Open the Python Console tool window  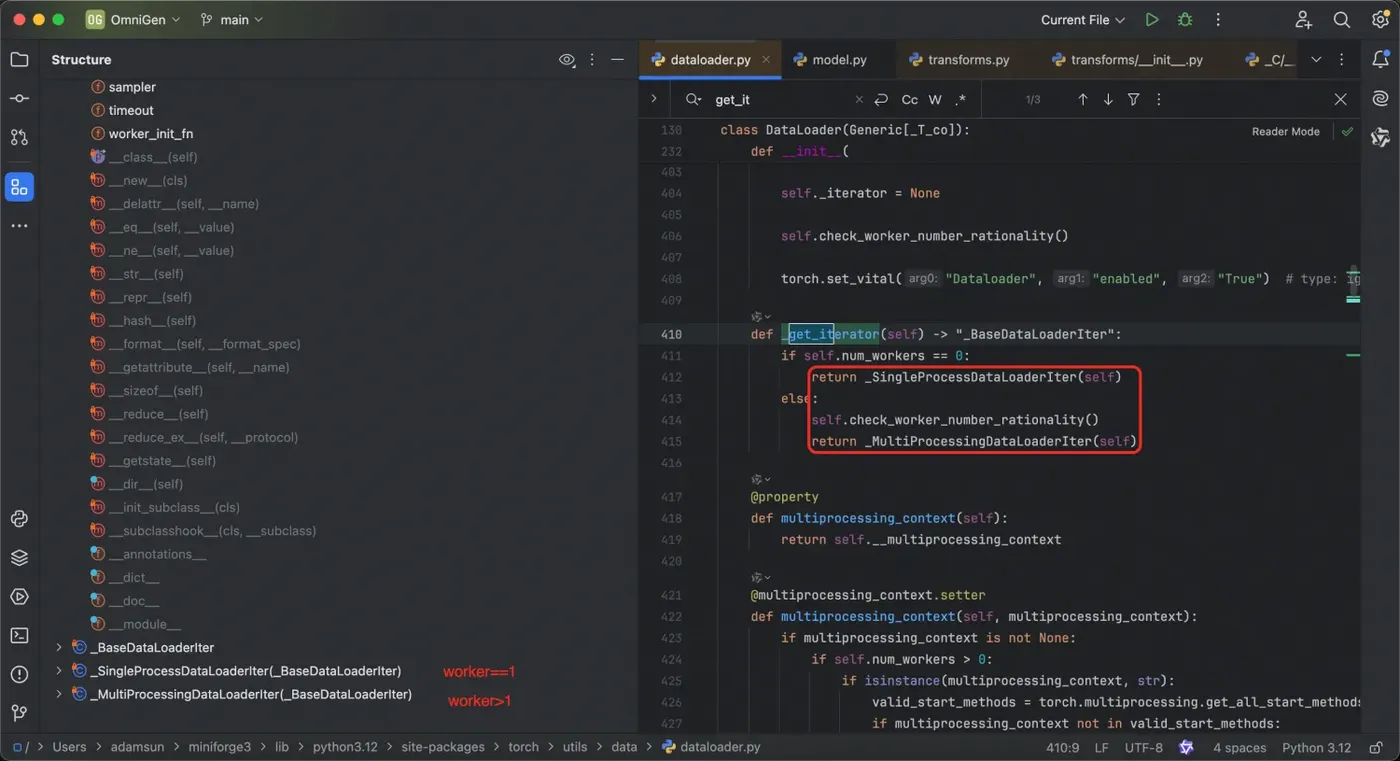[x=19, y=519]
